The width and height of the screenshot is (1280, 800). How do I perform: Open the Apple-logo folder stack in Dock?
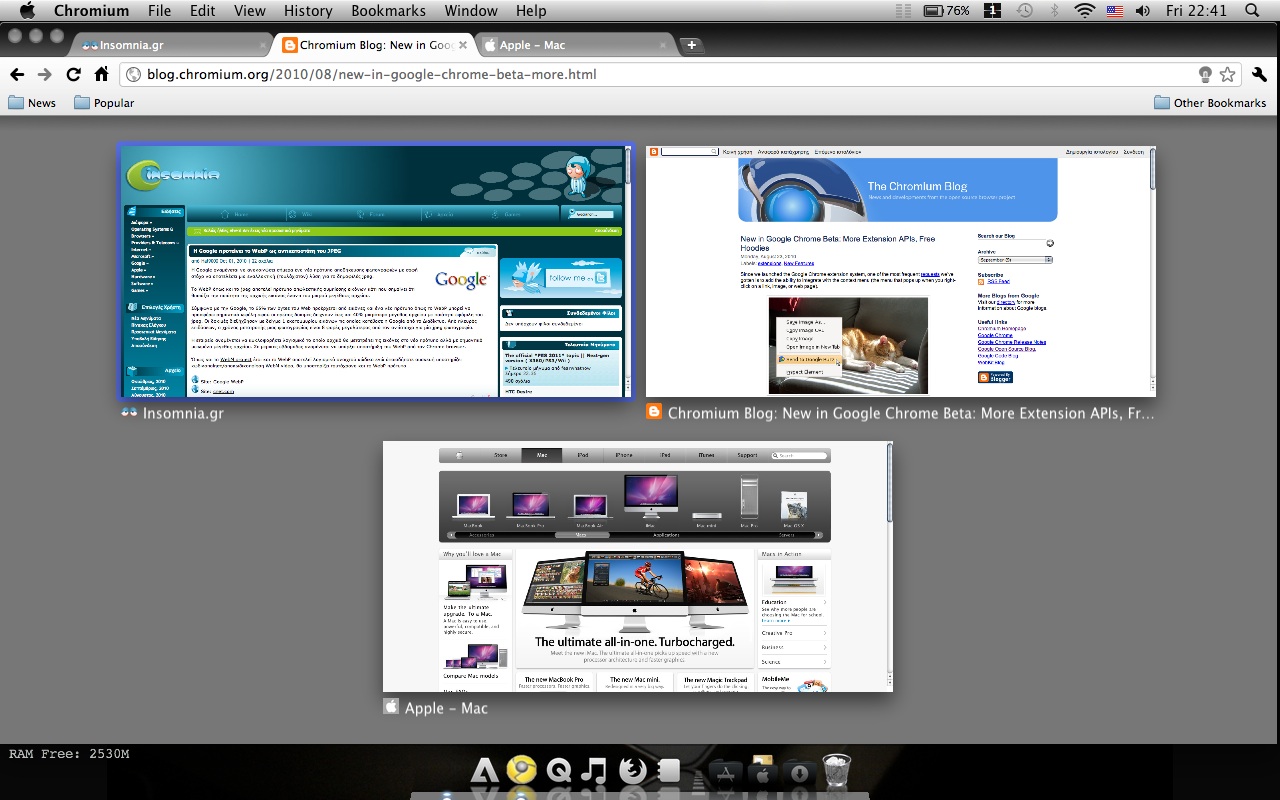[x=762, y=769]
